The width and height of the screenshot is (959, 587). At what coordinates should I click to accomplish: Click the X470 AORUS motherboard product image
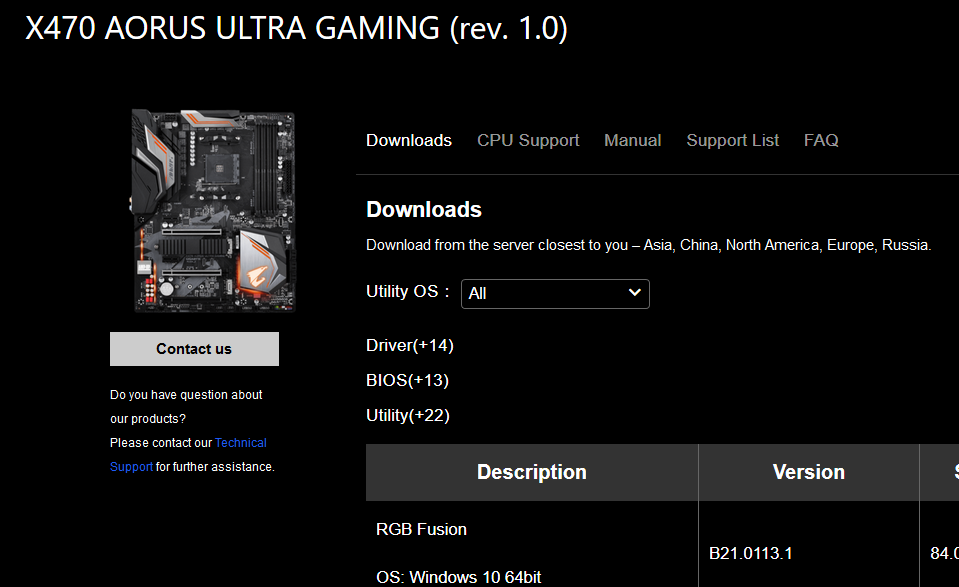[x=213, y=211]
